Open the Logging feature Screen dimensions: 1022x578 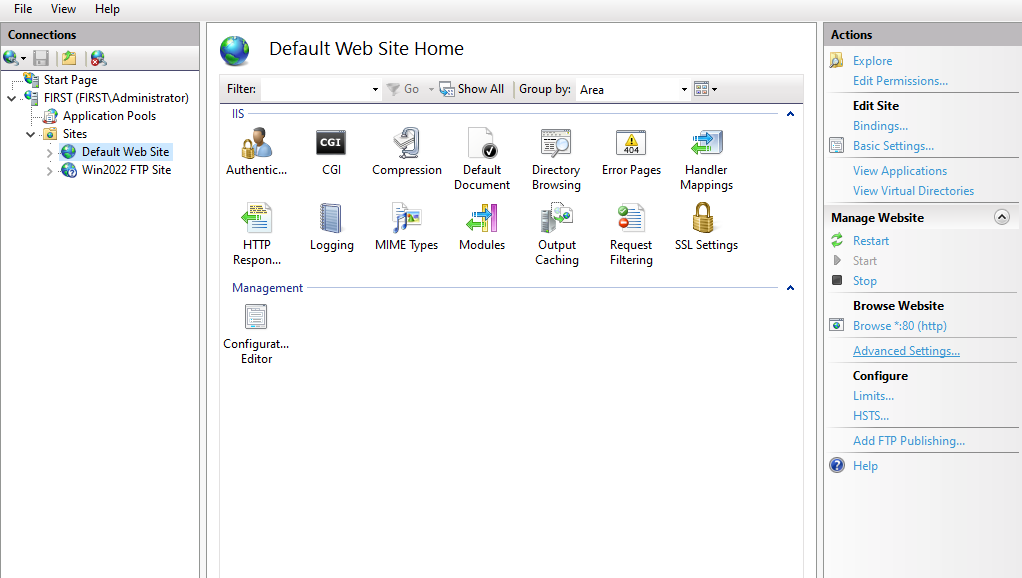pyautogui.click(x=331, y=227)
